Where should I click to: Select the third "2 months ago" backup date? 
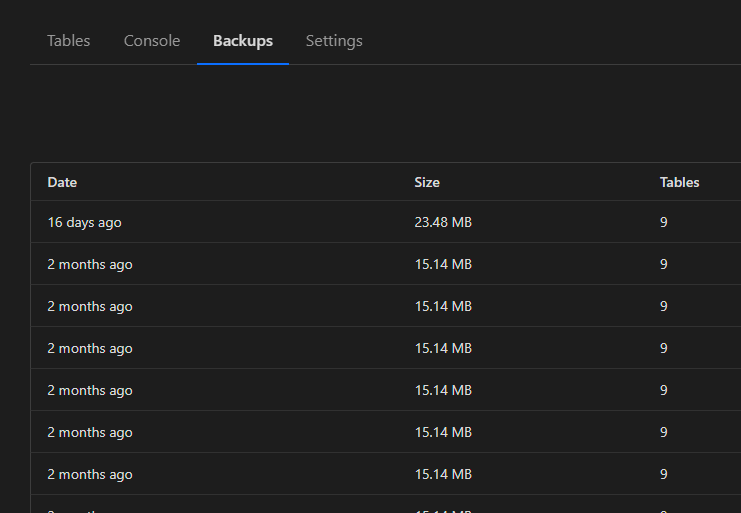90,348
